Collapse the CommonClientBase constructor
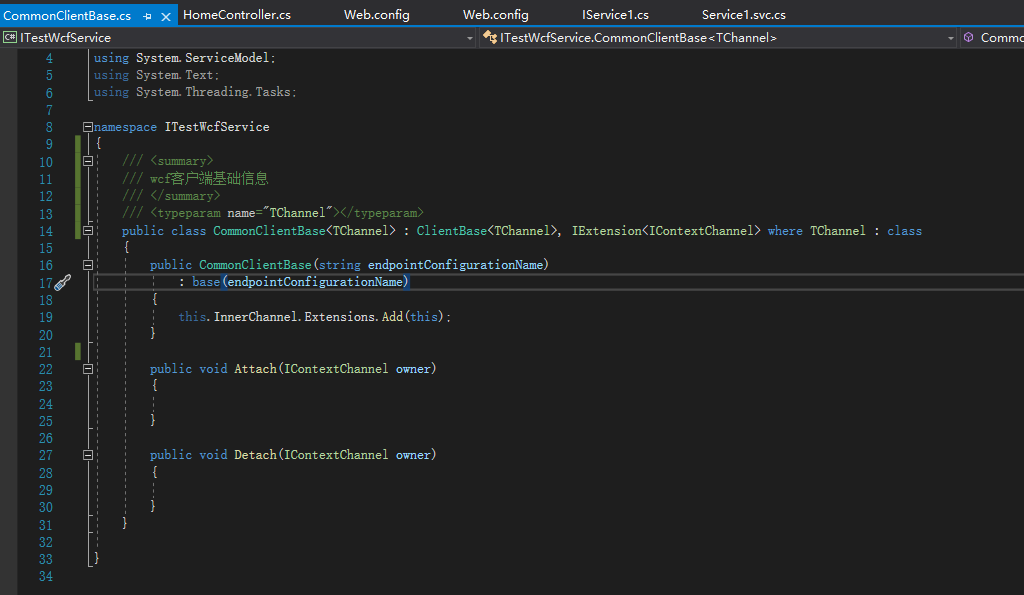This screenshot has width=1024, height=595. [x=88, y=265]
